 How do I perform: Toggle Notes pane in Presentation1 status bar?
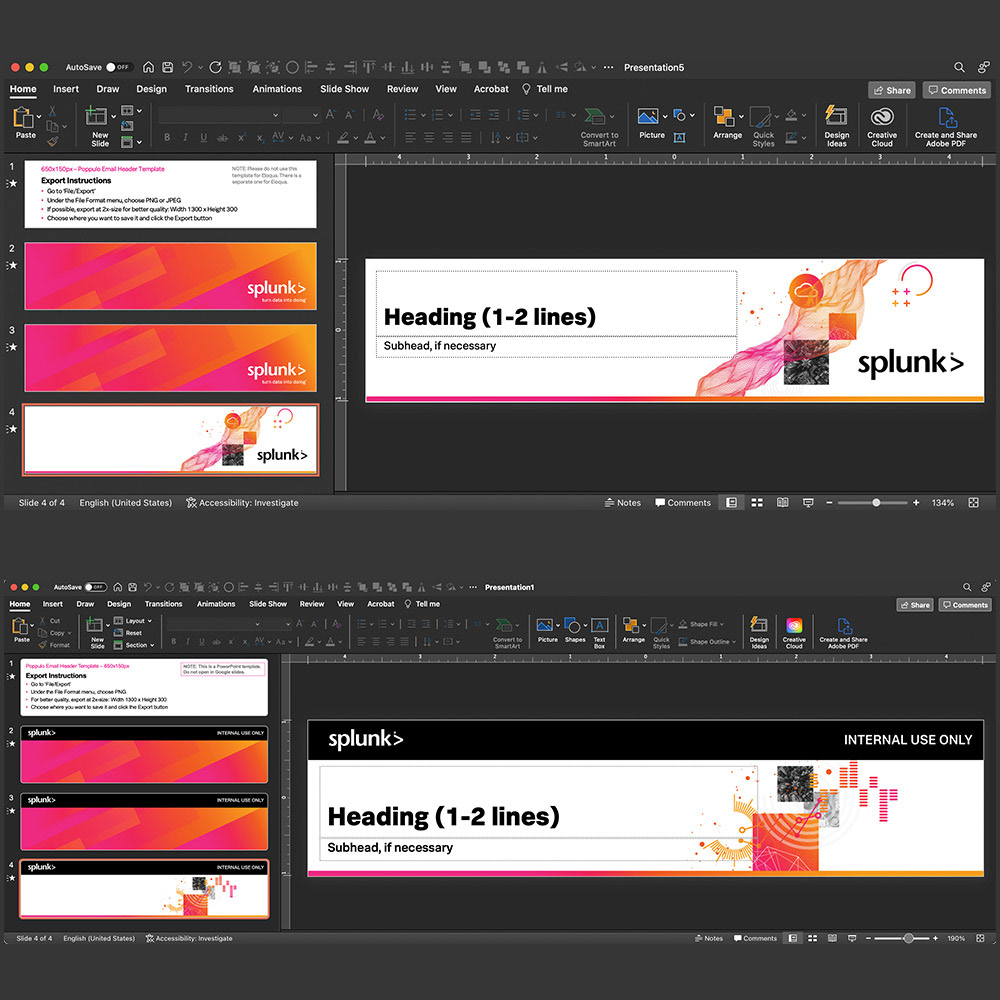[x=709, y=938]
